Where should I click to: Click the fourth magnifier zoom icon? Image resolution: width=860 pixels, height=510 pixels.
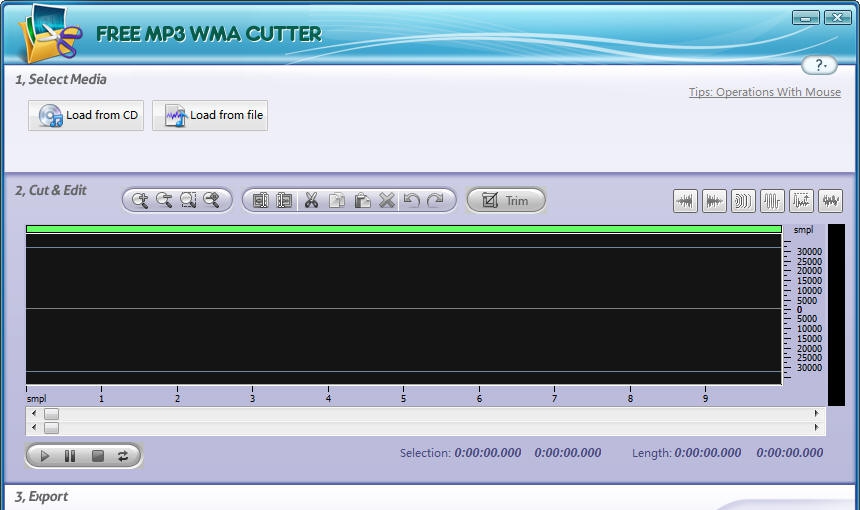(x=212, y=200)
